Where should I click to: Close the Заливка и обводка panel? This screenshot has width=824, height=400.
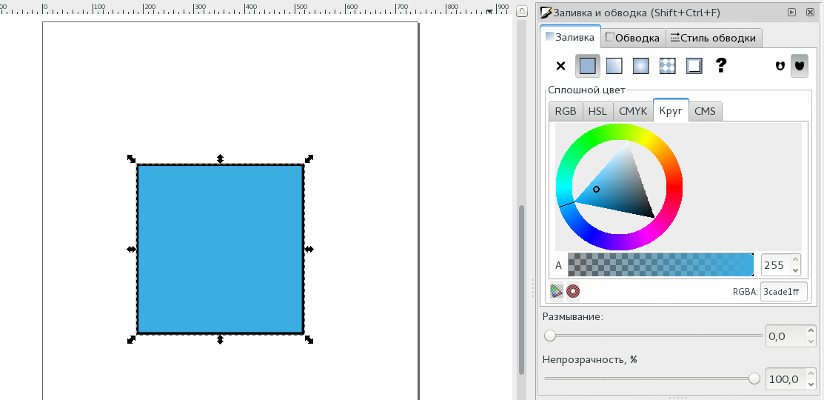click(810, 12)
